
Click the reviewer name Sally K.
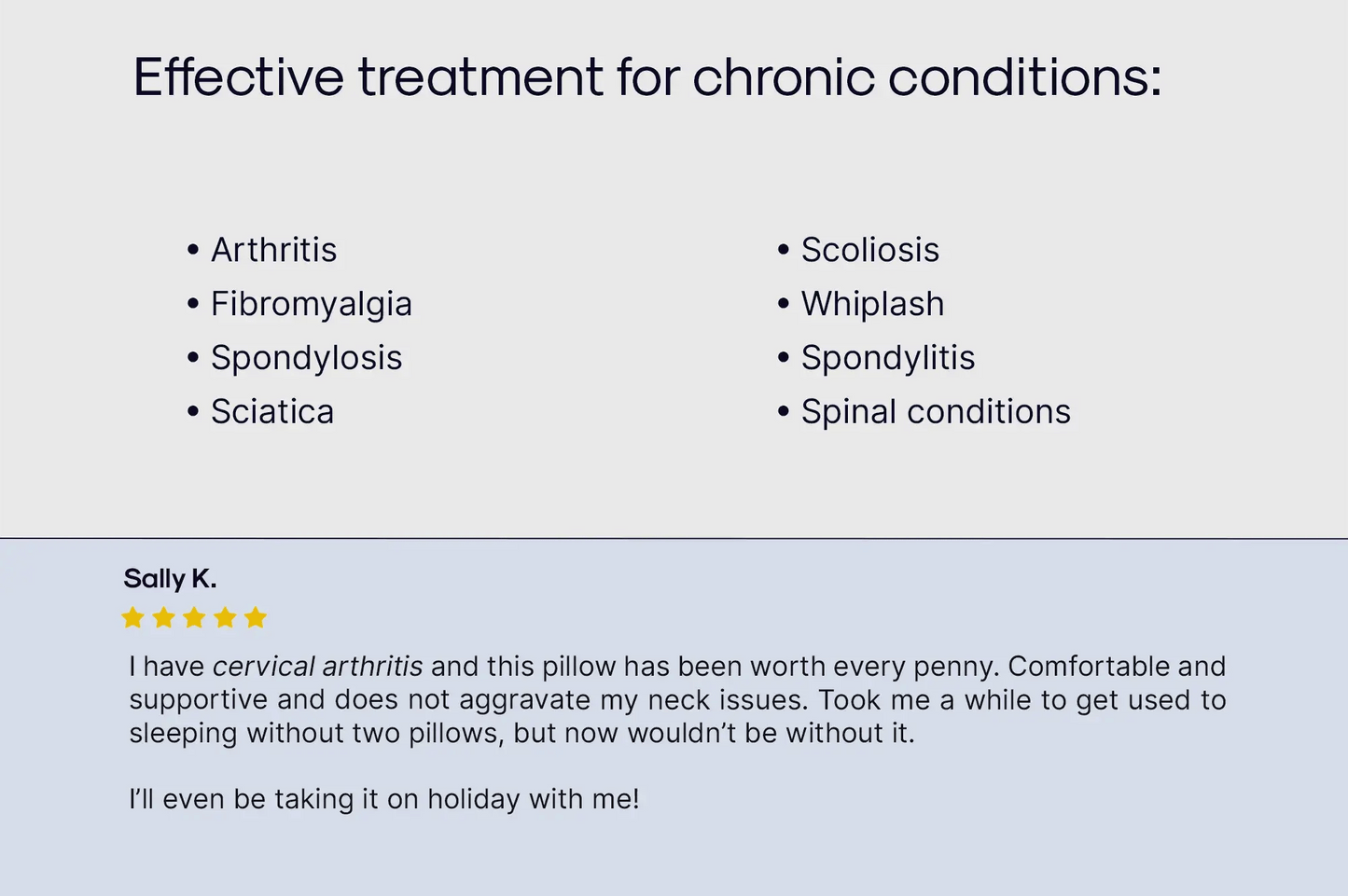(x=170, y=579)
